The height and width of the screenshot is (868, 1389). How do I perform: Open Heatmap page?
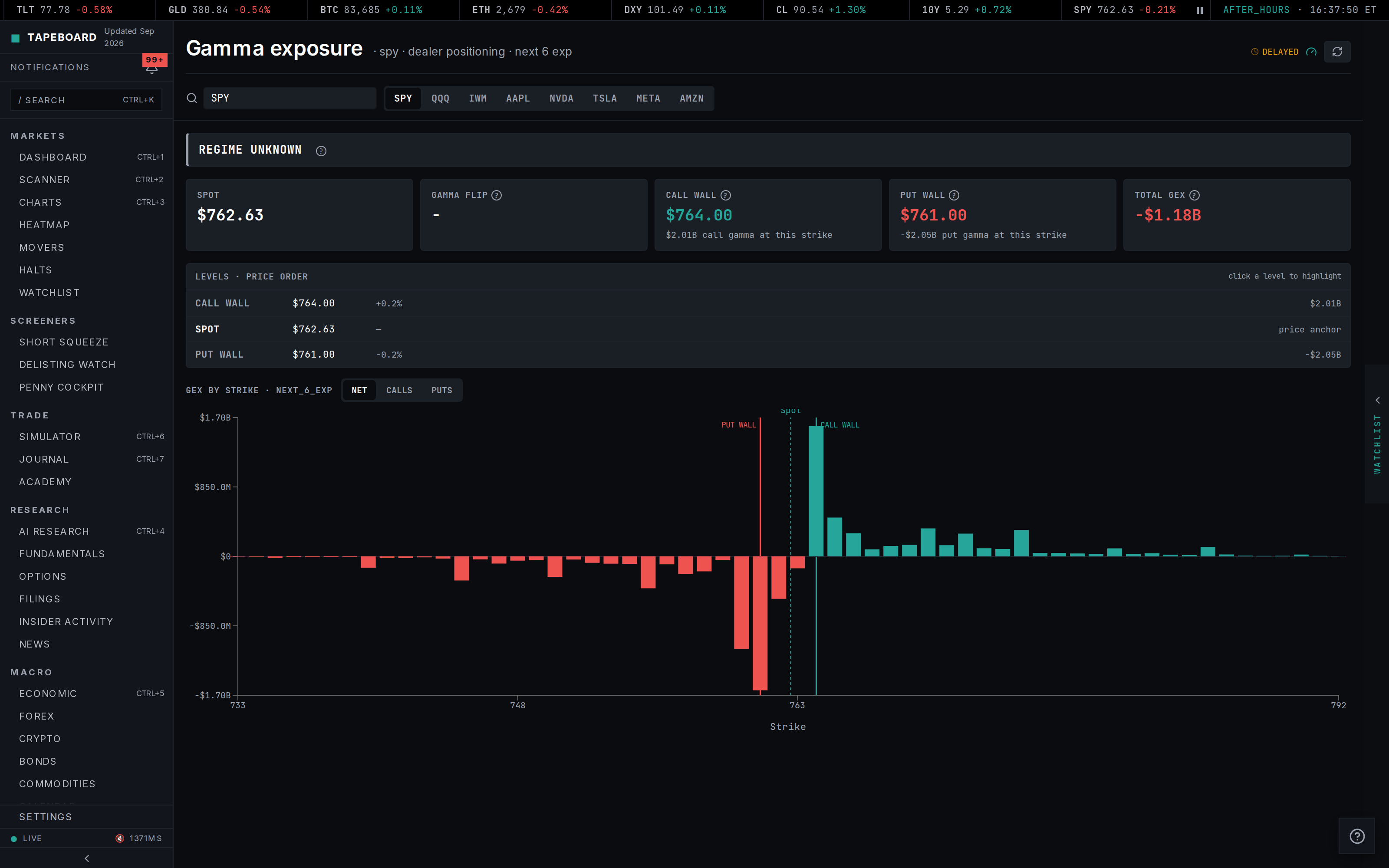point(87,225)
